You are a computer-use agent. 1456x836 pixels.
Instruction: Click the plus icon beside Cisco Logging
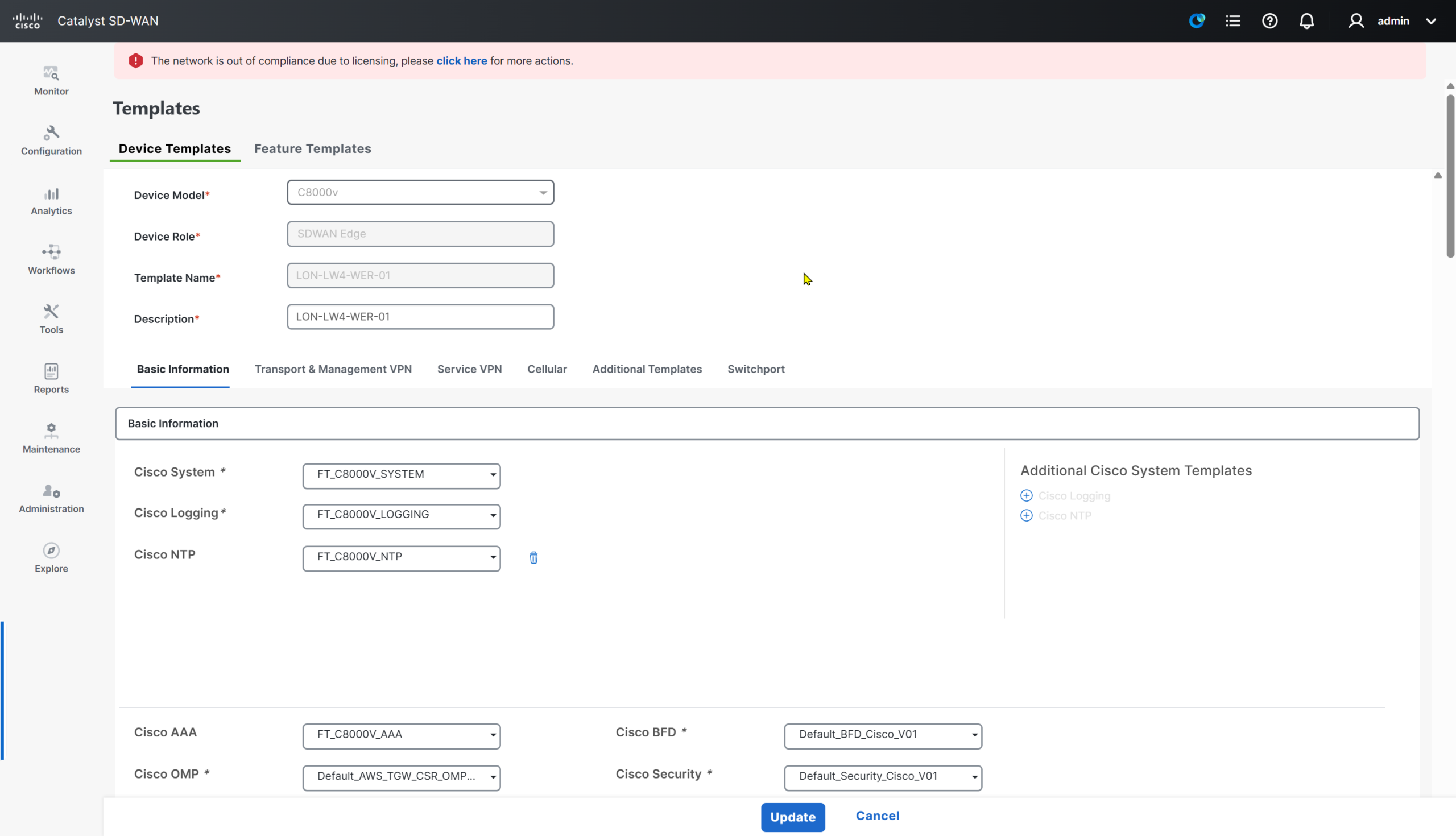tap(1026, 495)
